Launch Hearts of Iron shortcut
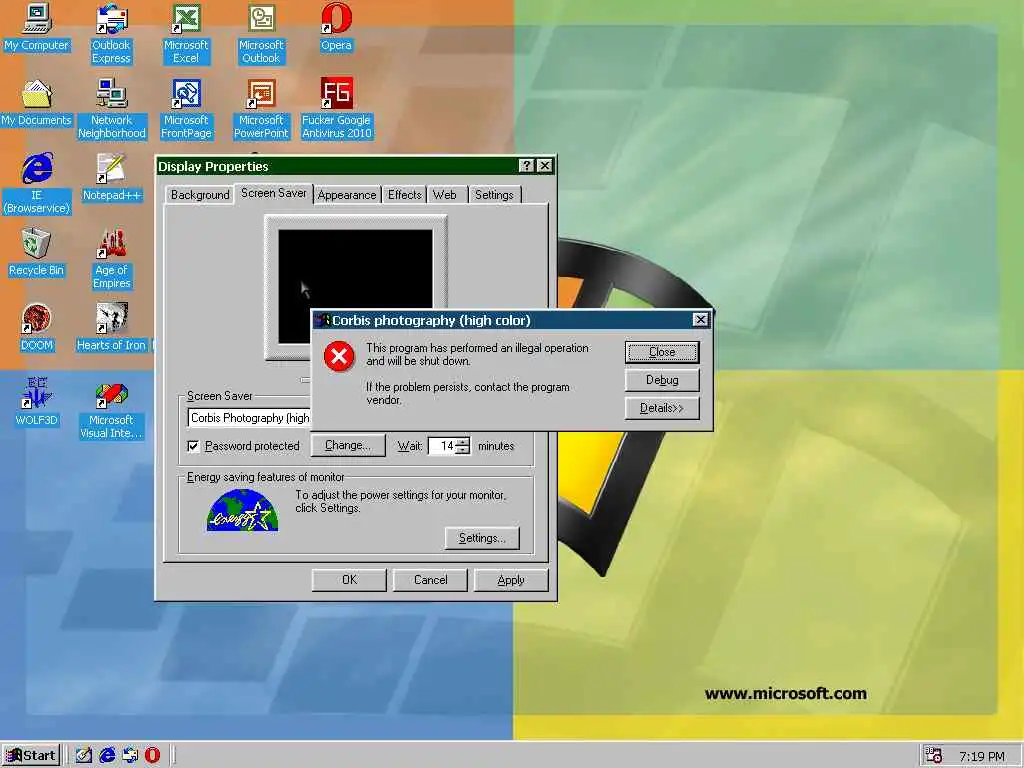This screenshot has height=768, width=1024. click(x=112, y=327)
